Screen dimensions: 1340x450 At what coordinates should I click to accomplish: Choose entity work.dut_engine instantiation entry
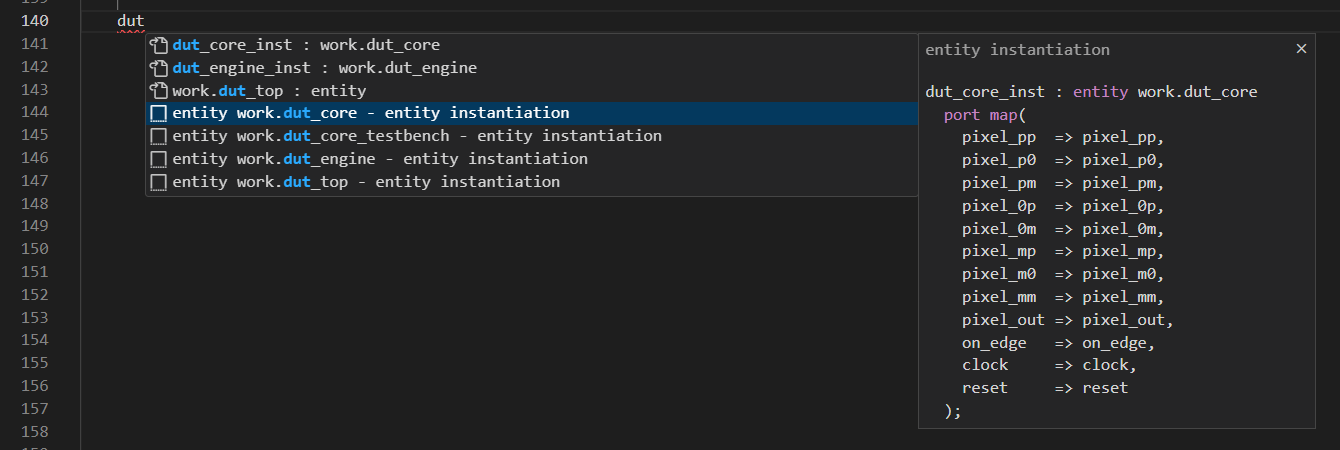pyautogui.click(x=380, y=159)
